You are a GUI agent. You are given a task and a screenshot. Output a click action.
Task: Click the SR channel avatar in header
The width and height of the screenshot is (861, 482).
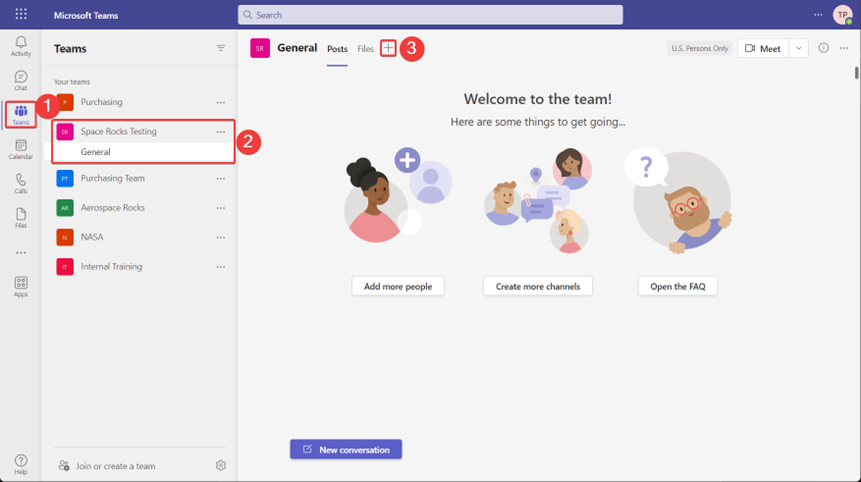click(x=260, y=48)
